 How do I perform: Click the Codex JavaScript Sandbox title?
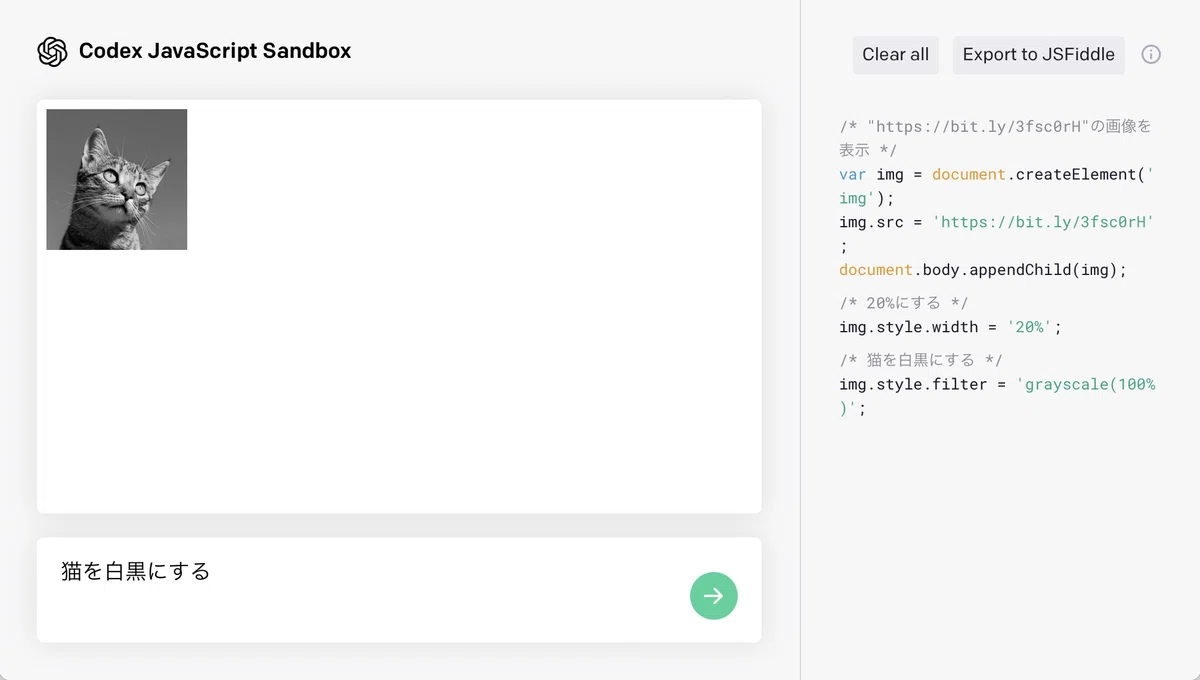click(x=215, y=51)
